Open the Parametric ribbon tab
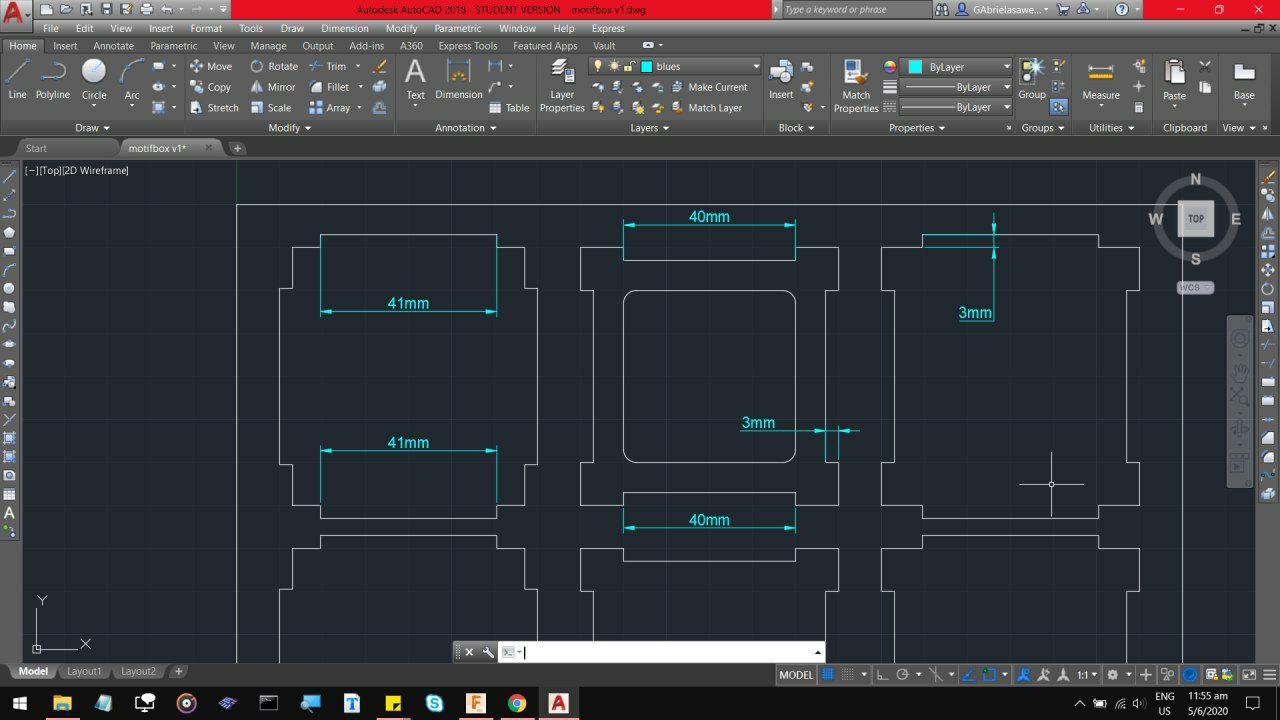 coord(174,46)
